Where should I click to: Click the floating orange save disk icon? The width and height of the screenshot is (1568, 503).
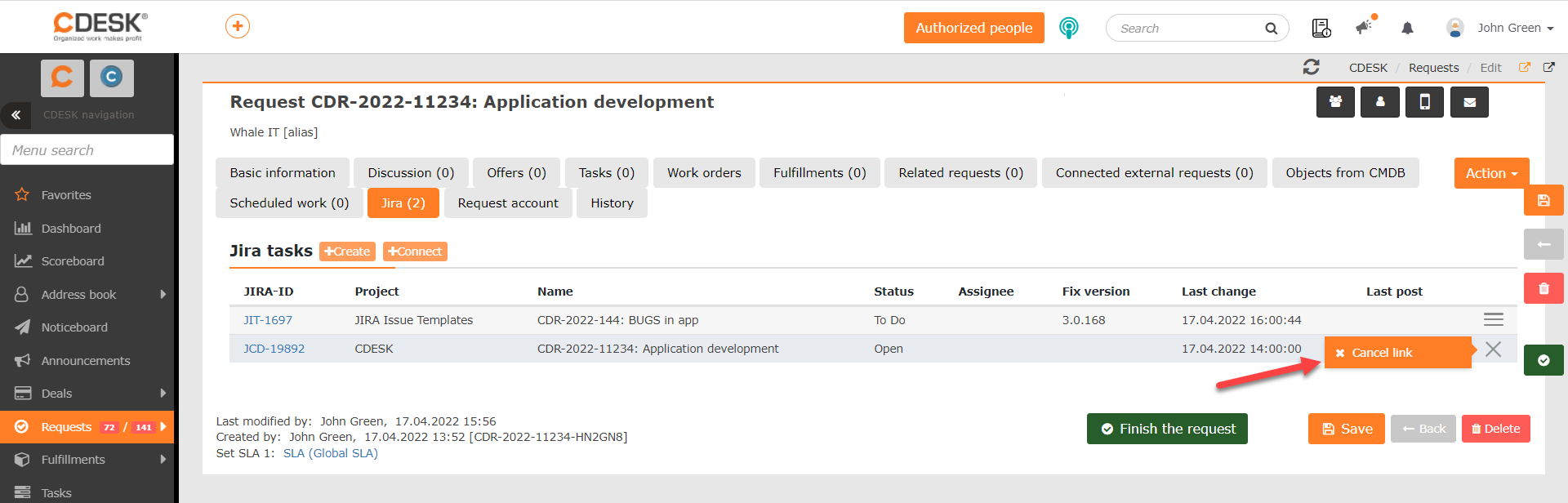coord(1543,200)
